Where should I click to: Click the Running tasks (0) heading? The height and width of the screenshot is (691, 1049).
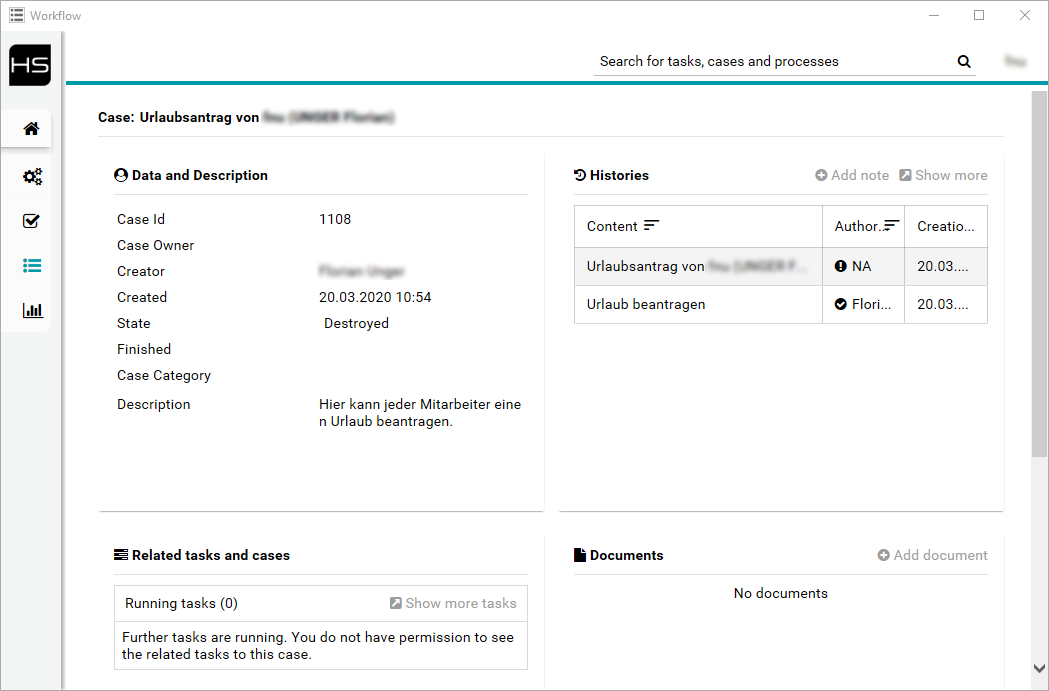pyautogui.click(x=181, y=603)
